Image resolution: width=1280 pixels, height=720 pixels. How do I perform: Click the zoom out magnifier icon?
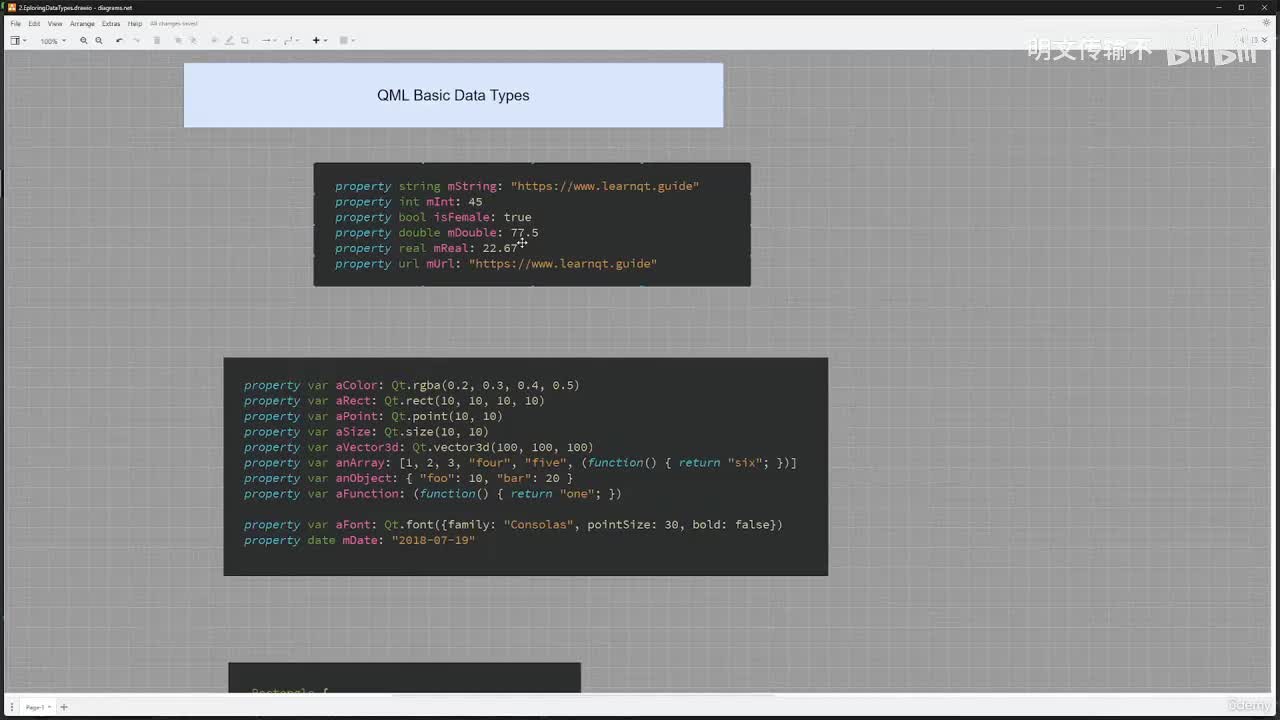[99, 41]
